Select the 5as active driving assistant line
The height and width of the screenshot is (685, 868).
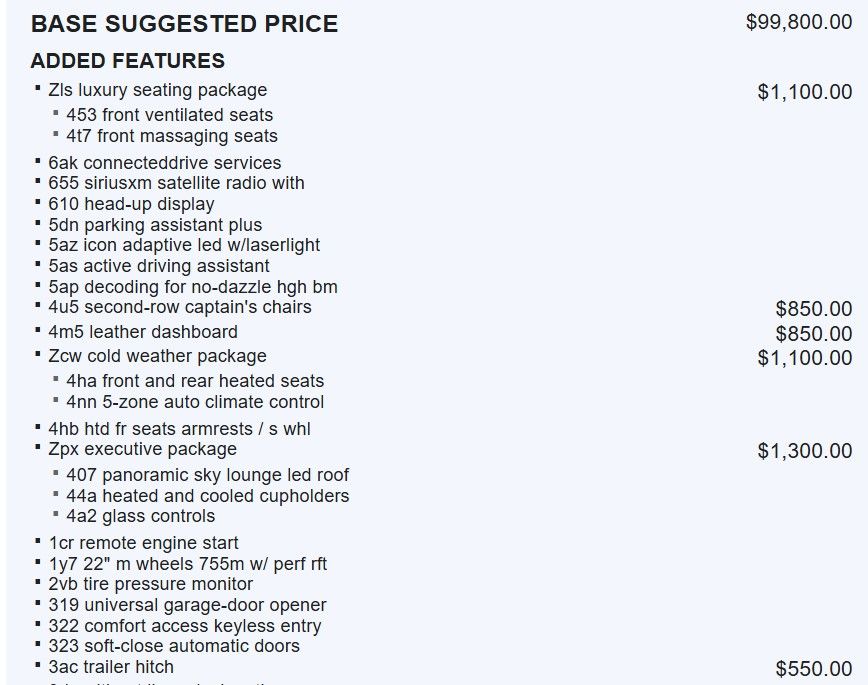(x=158, y=266)
